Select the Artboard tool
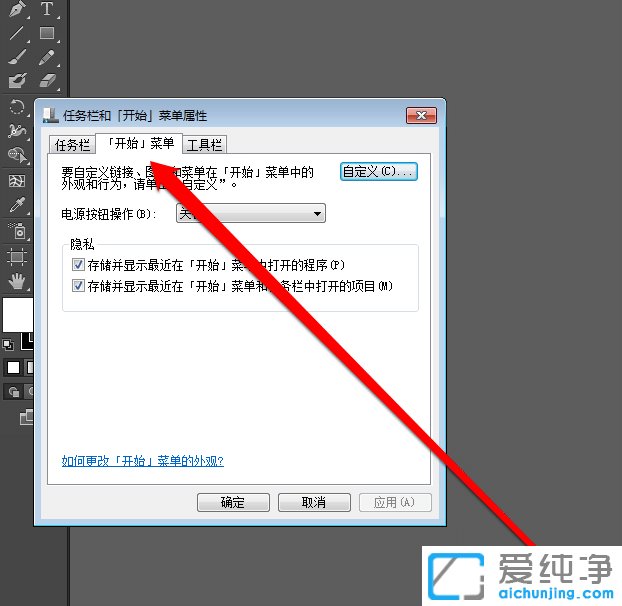Image resolution: width=622 pixels, height=606 pixels. click(x=17, y=256)
